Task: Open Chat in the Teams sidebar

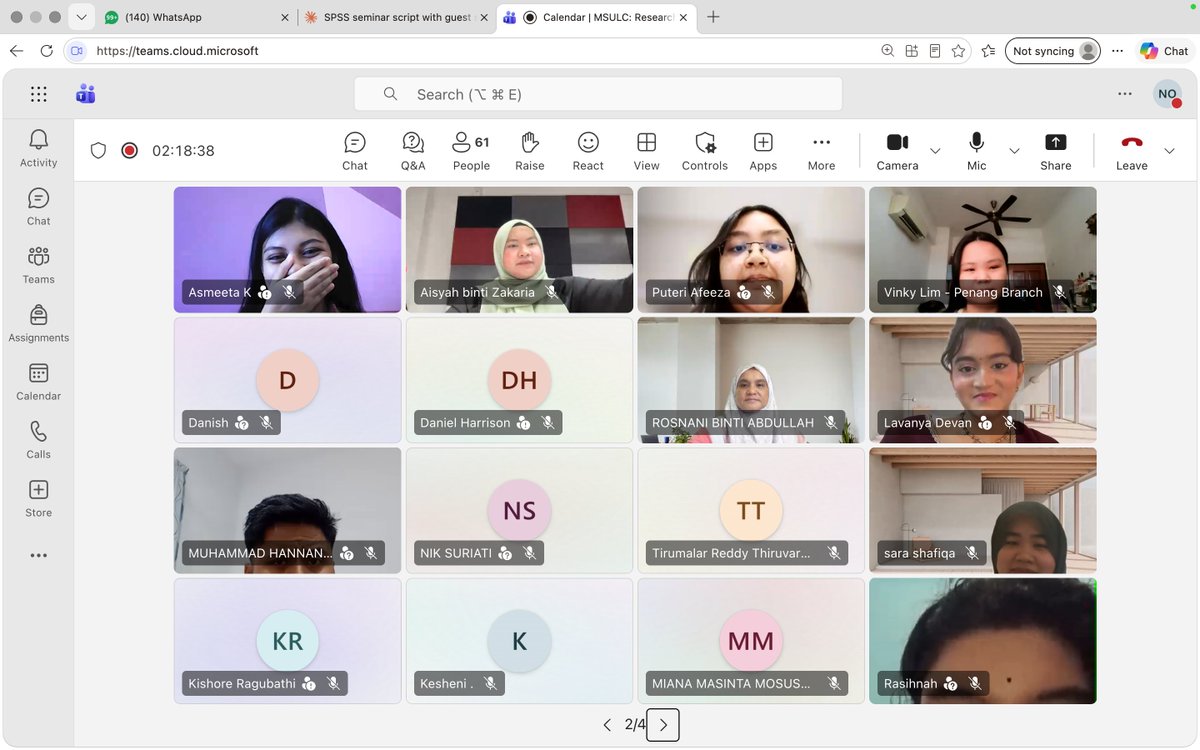Action: tap(38, 207)
